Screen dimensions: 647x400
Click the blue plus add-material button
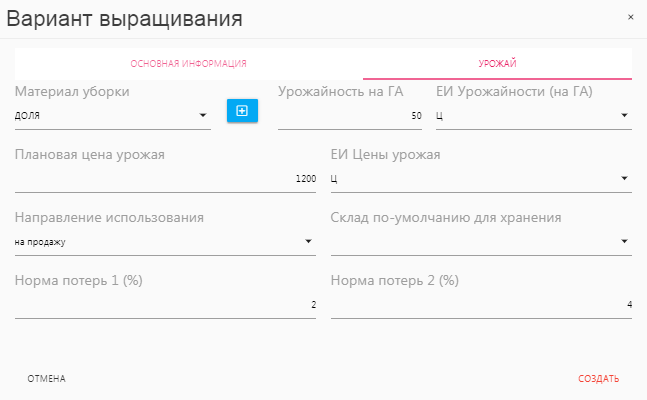242,111
